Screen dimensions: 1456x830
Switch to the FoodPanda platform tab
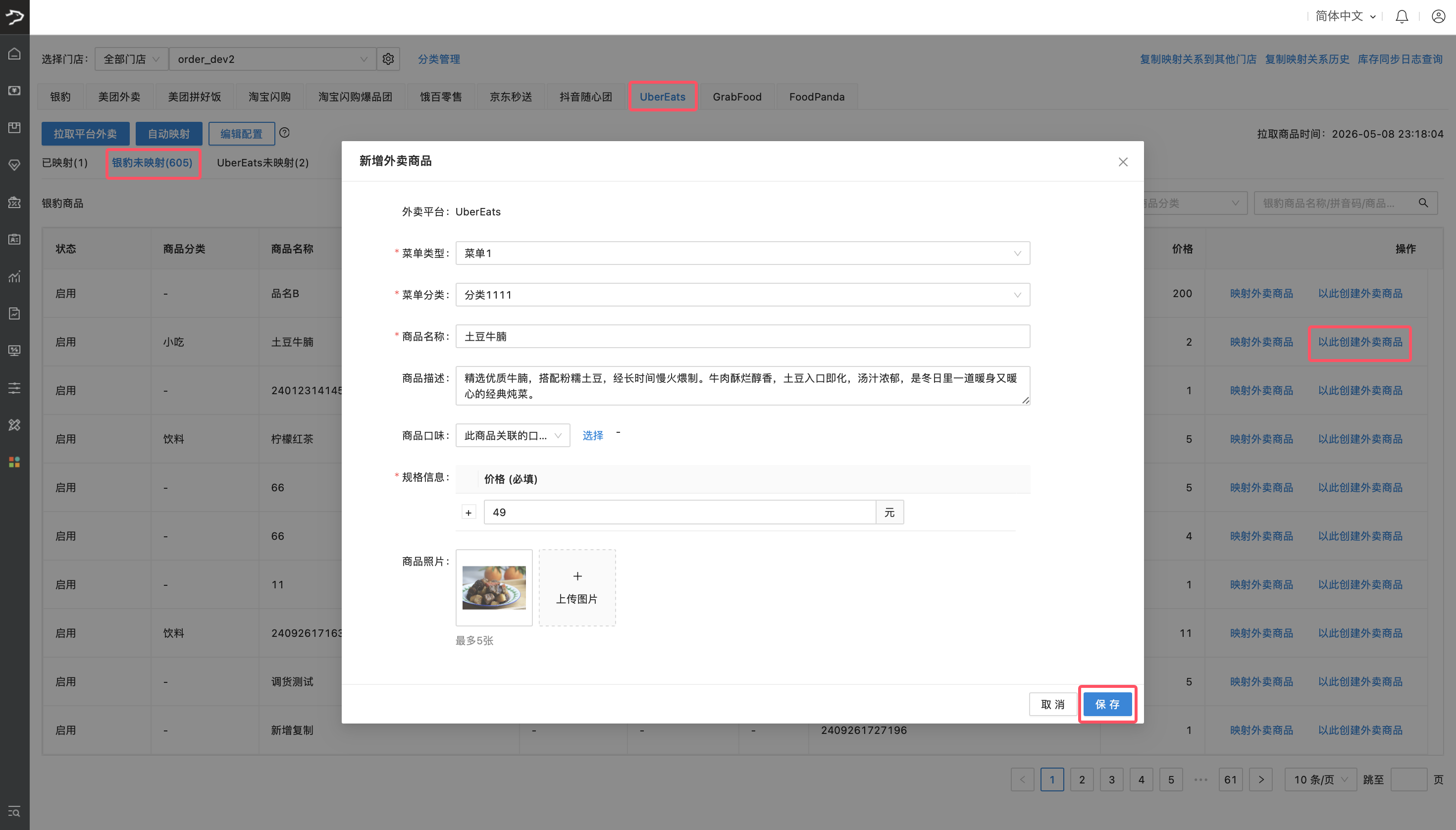pyautogui.click(x=817, y=97)
